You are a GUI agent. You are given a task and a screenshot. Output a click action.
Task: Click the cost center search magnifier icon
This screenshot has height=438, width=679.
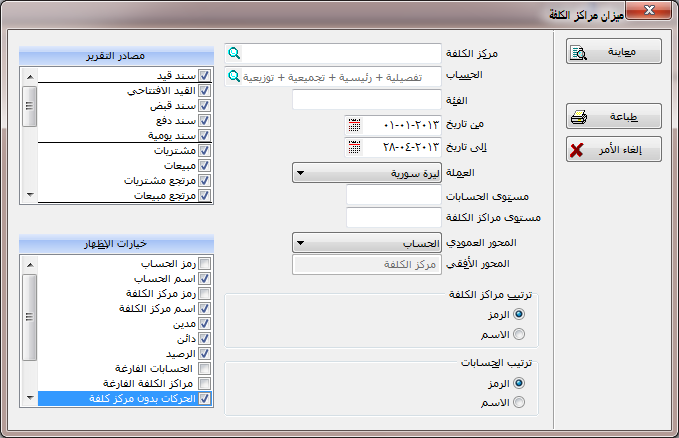coord(233,53)
